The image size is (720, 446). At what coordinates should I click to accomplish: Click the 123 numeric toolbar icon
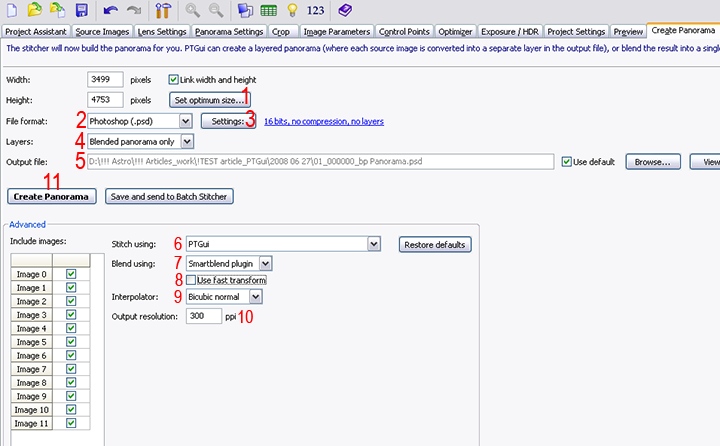pyautogui.click(x=316, y=11)
